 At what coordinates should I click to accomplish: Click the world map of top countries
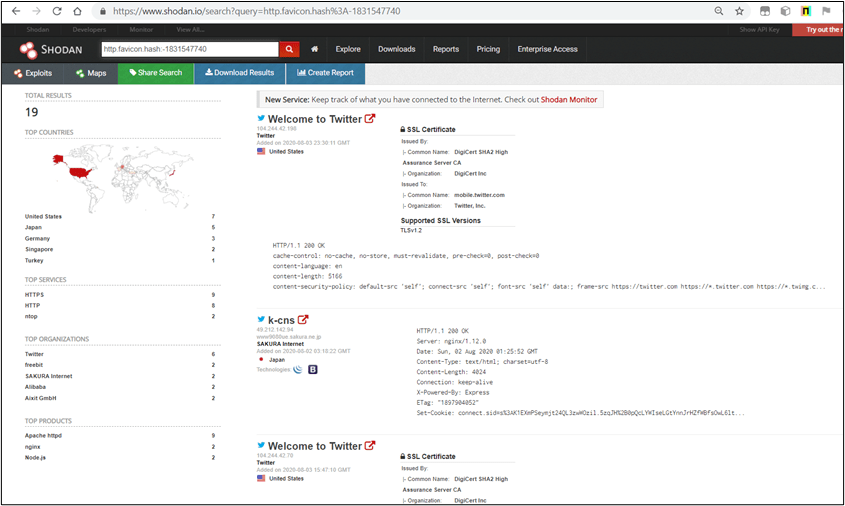click(123, 177)
